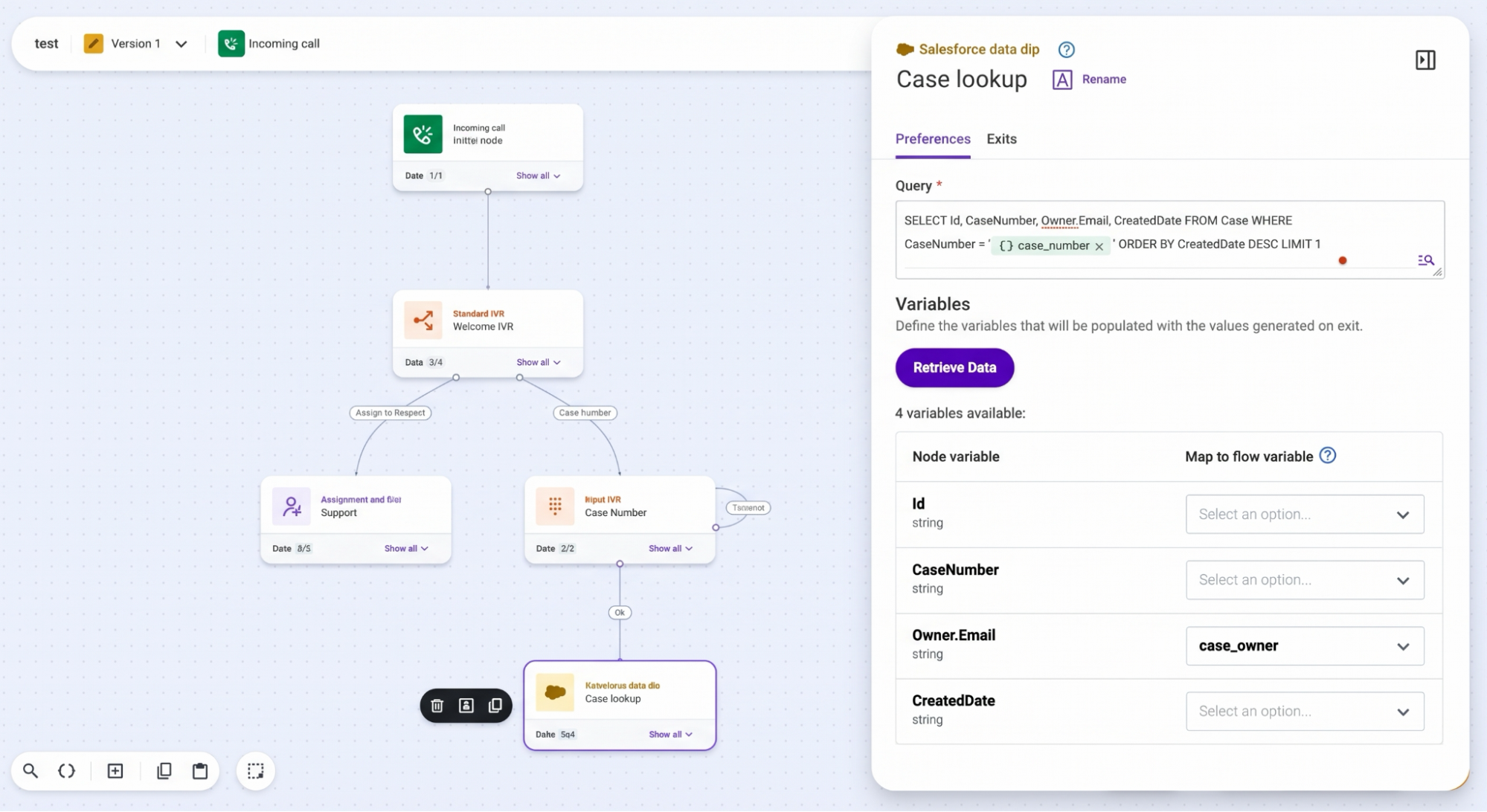Image resolution: width=1487 pixels, height=812 pixels.
Task: Open help for Map to flow variable
Action: [x=1328, y=456]
